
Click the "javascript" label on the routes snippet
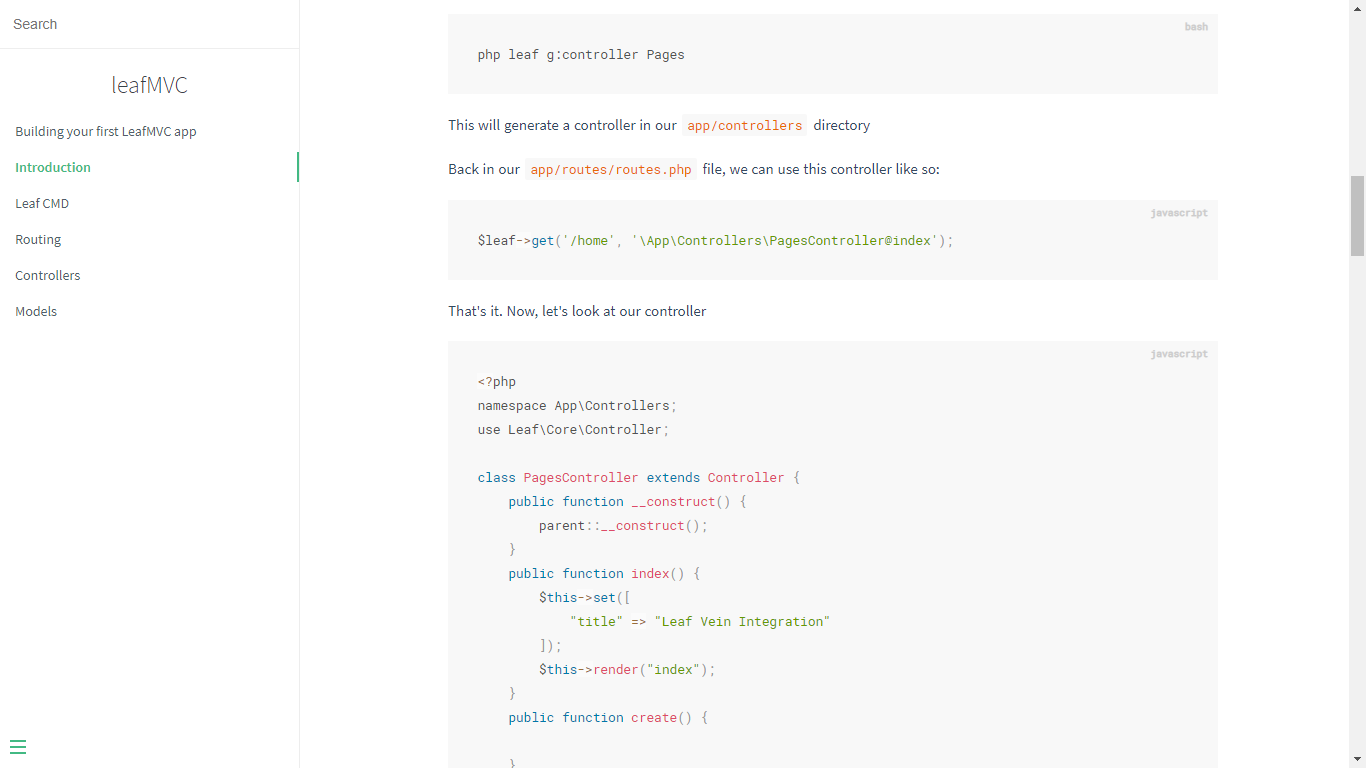[x=1179, y=212]
